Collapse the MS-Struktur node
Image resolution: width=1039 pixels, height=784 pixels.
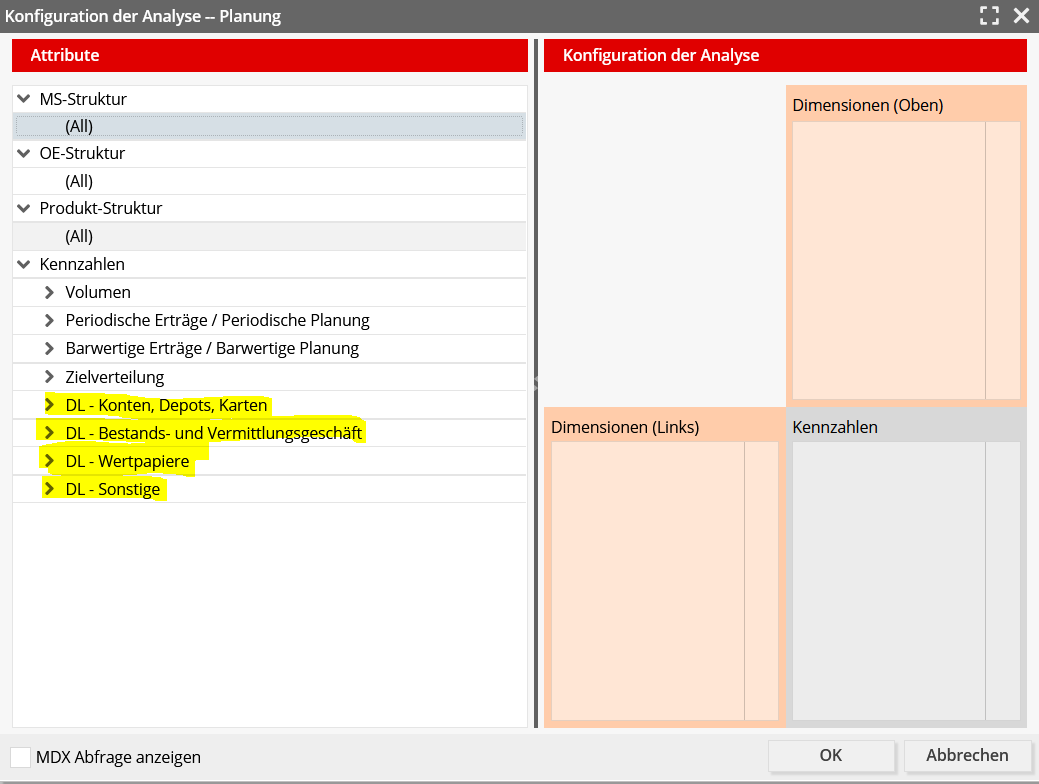(x=24, y=99)
